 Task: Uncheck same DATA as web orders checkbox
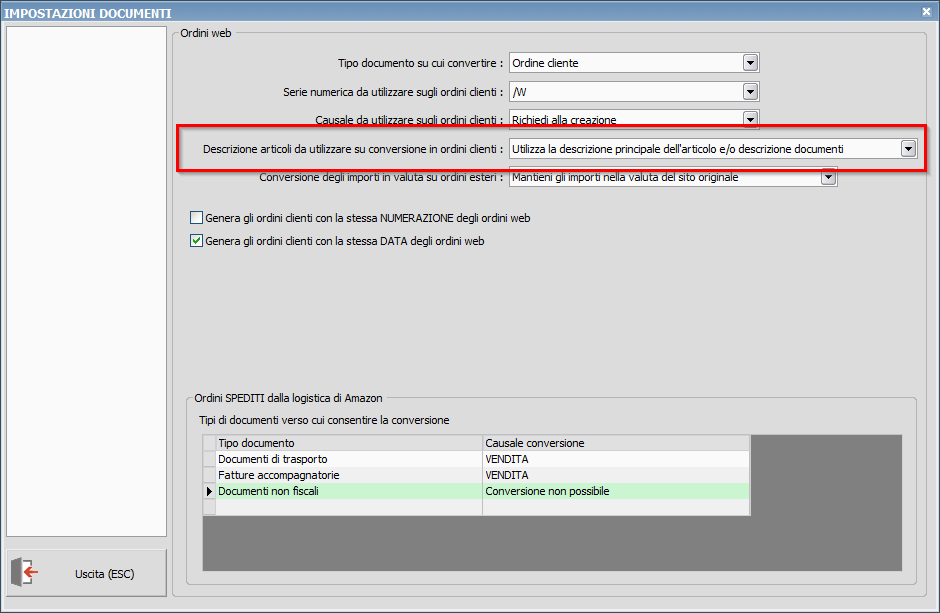pyautogui.click(x=196, y=241)
